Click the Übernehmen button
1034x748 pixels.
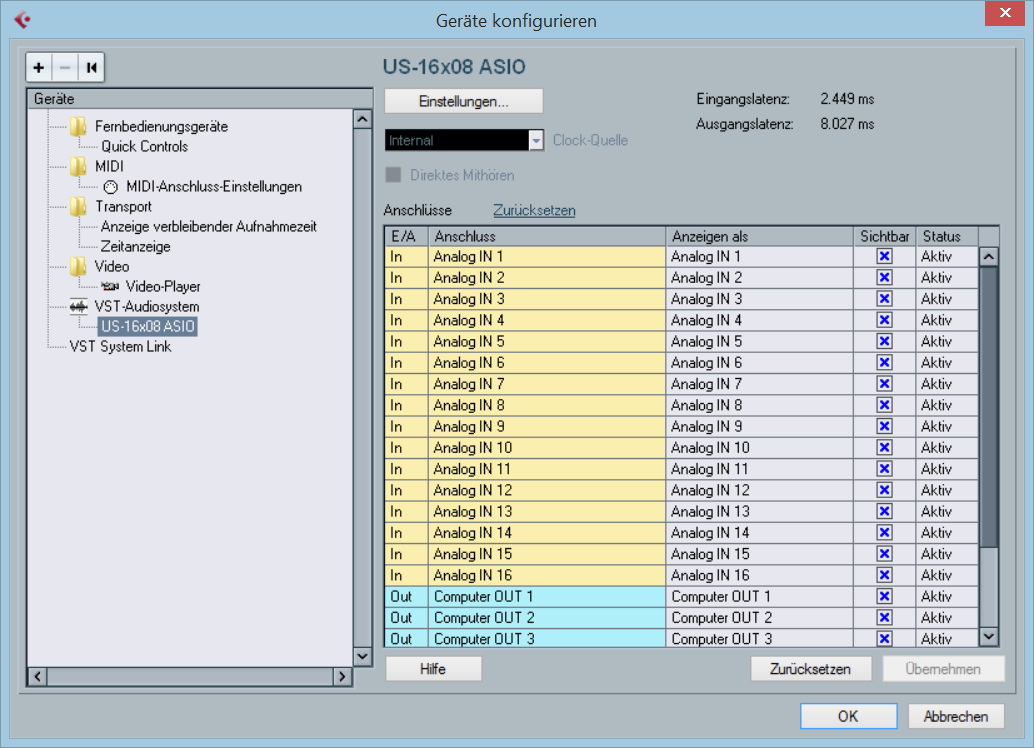(943, 669)
